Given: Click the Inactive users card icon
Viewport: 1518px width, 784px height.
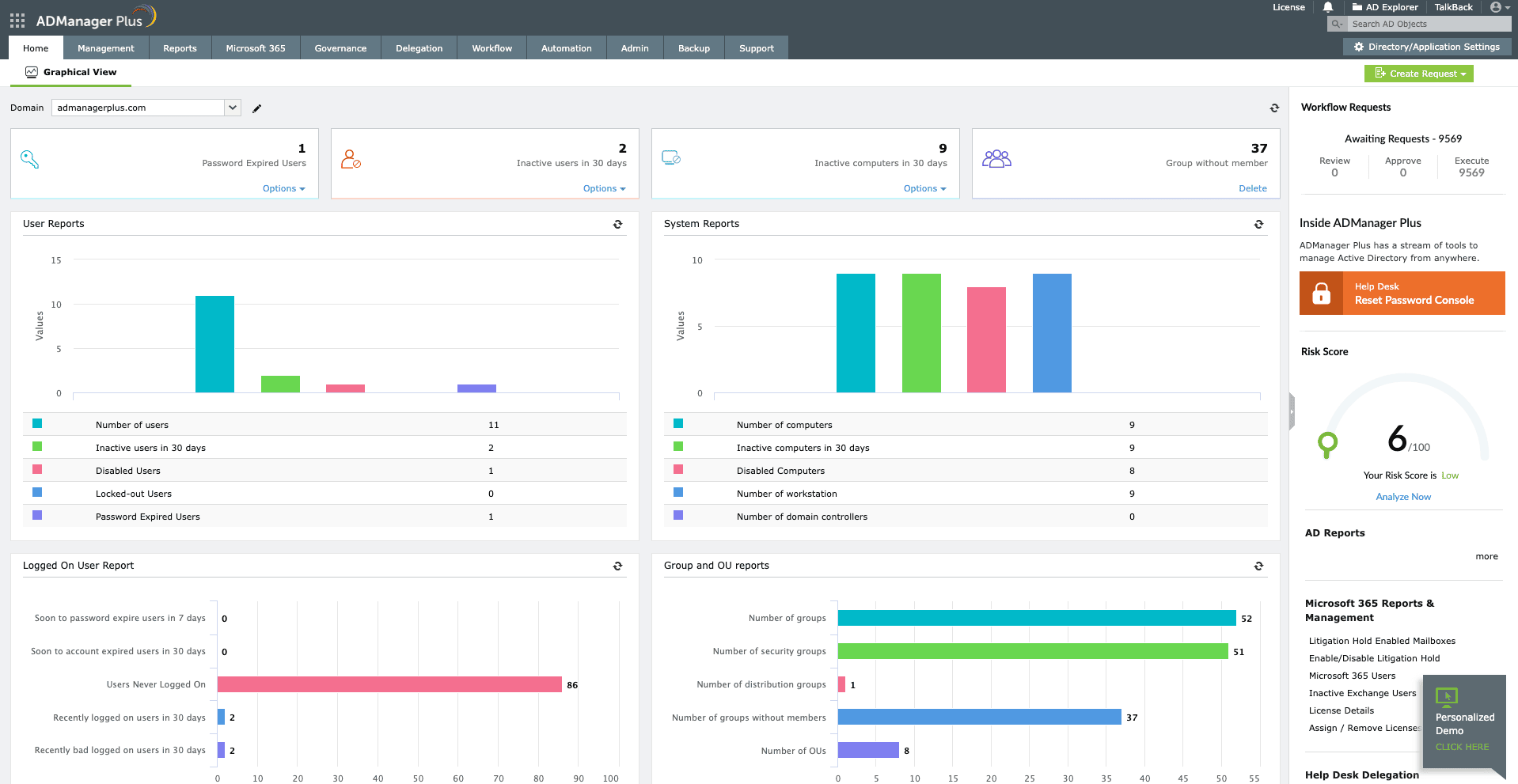Looking at the screenshot, I should [x=352, y=157].
